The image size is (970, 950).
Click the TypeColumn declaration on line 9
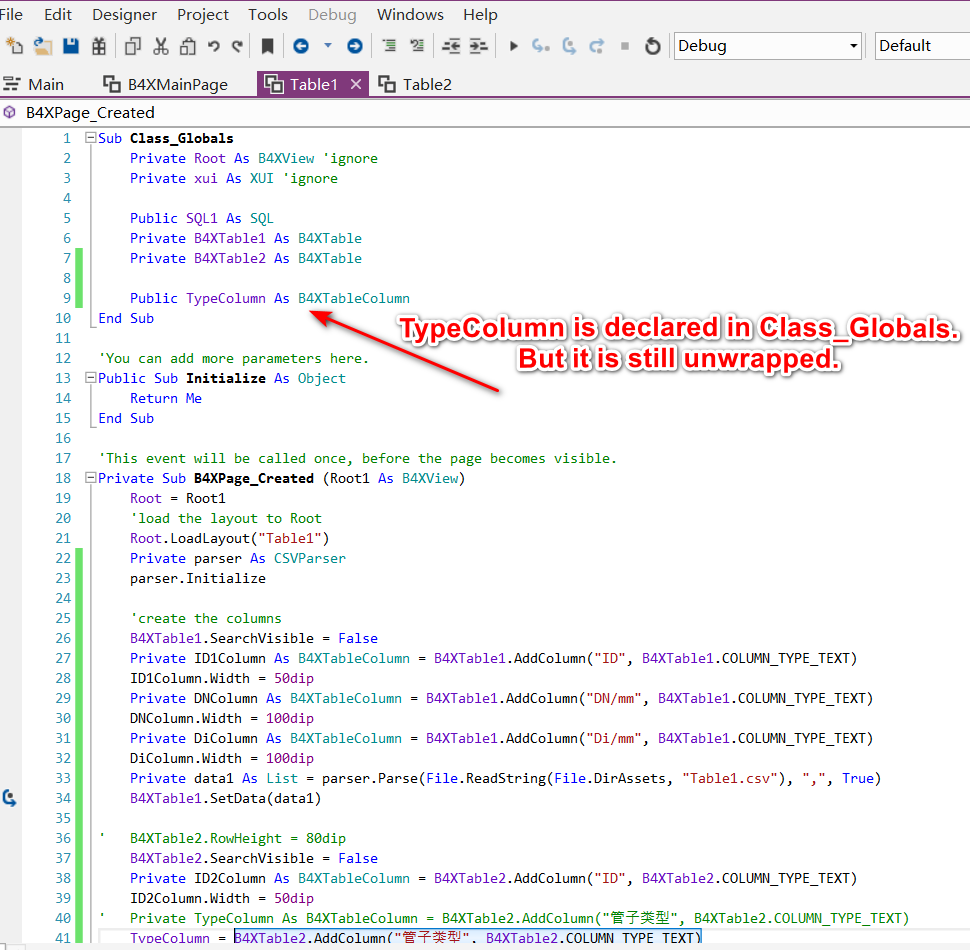225,298
